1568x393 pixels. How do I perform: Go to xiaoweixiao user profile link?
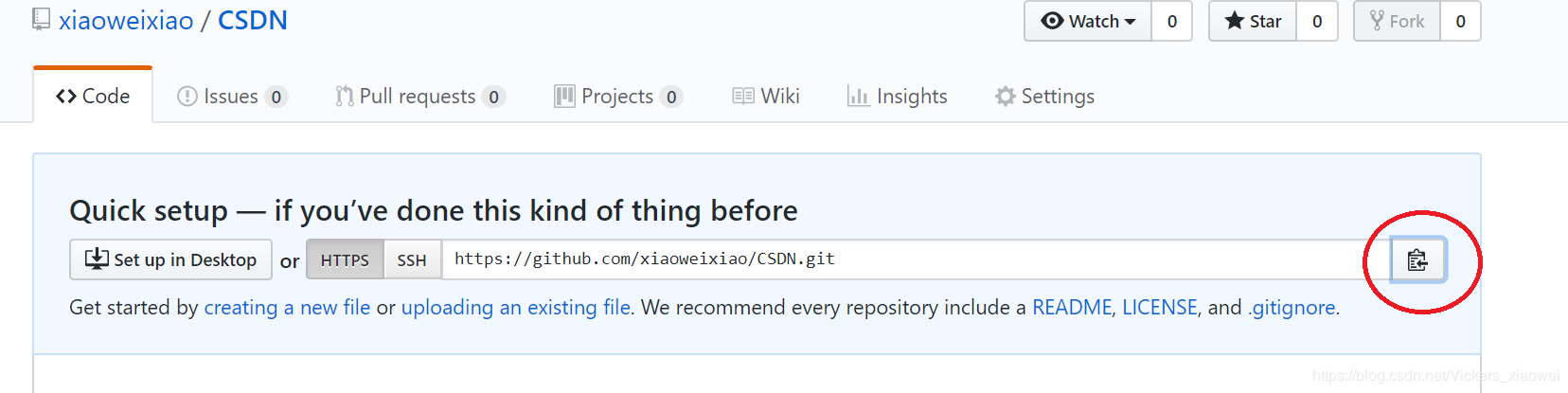tap(126, 20)
